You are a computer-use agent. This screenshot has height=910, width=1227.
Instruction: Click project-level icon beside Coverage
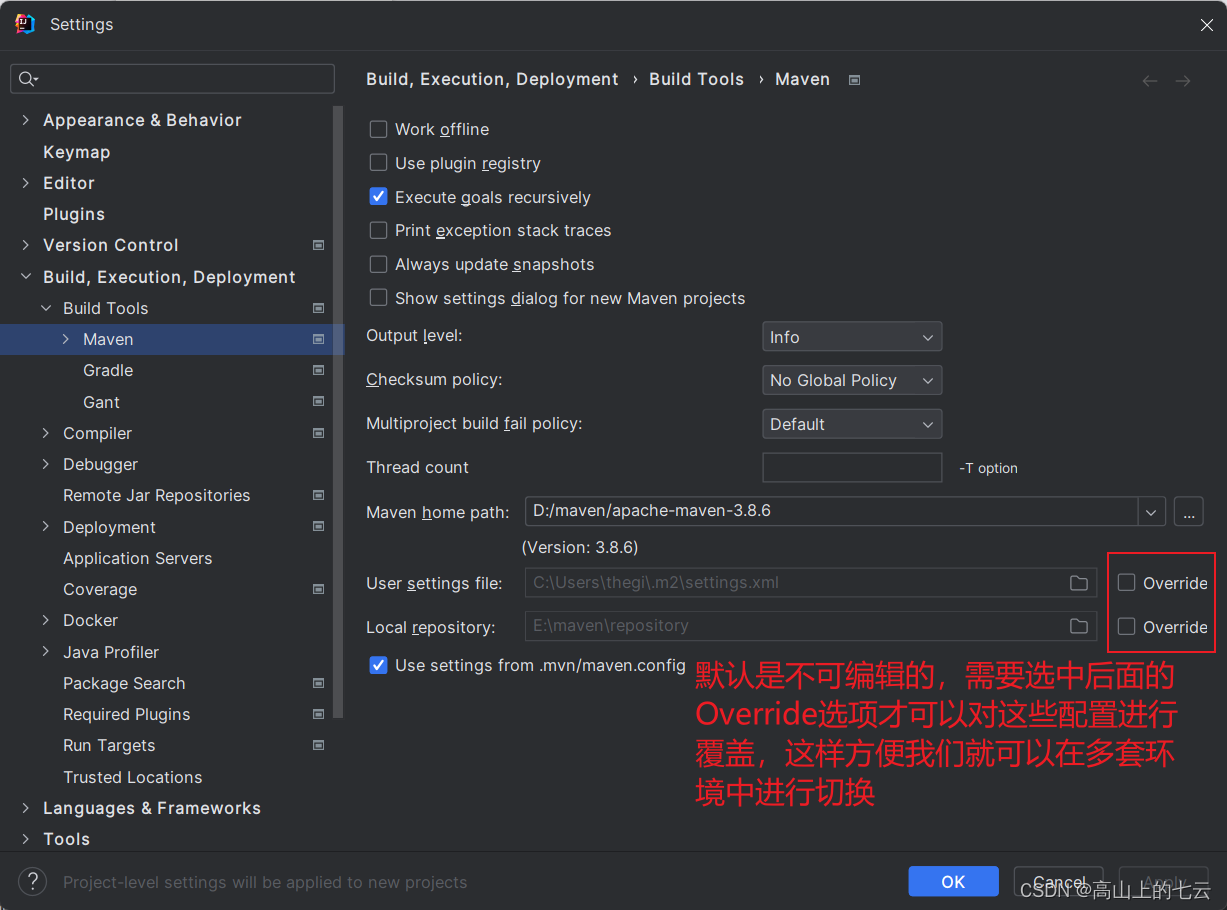click(318, 589)
